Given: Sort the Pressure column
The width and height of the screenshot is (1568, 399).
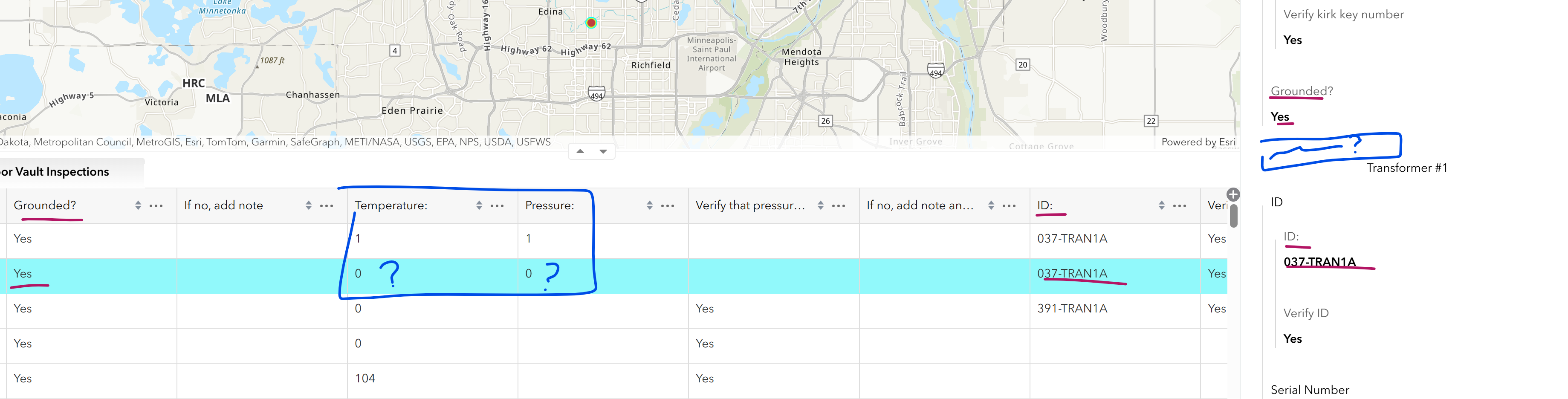Looking at the screenshot, I should pos(649,205).
